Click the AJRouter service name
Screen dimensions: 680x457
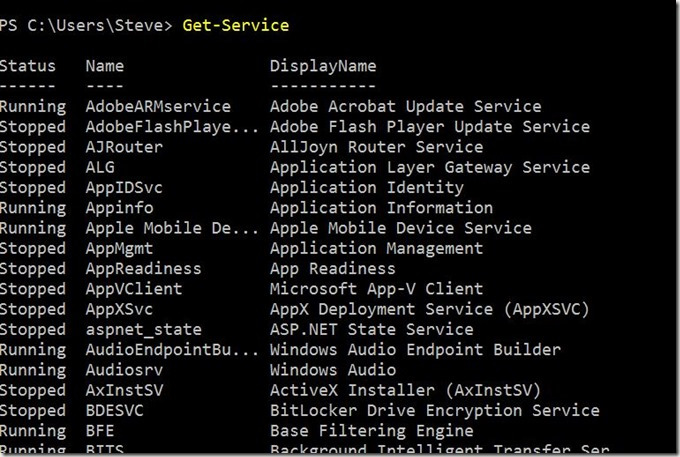124,147
